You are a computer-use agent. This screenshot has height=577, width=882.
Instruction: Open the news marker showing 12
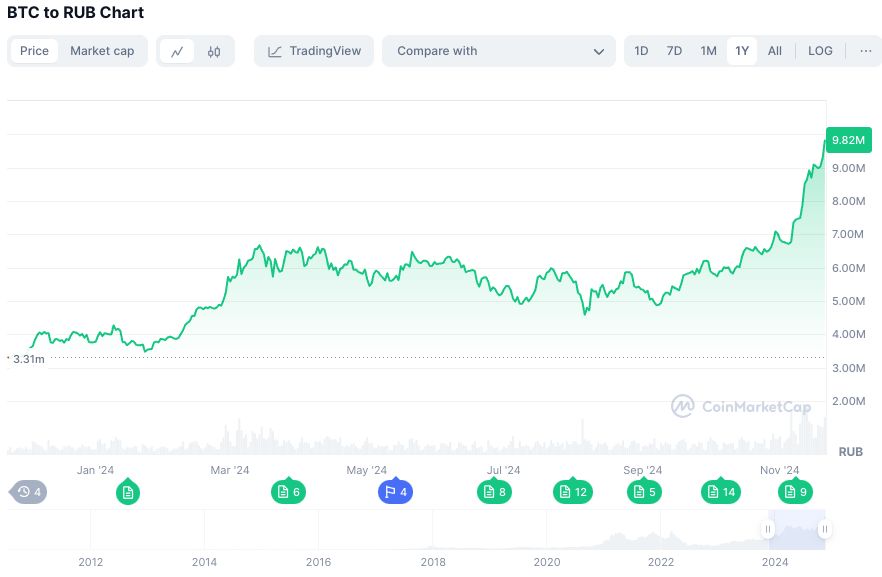572,491
